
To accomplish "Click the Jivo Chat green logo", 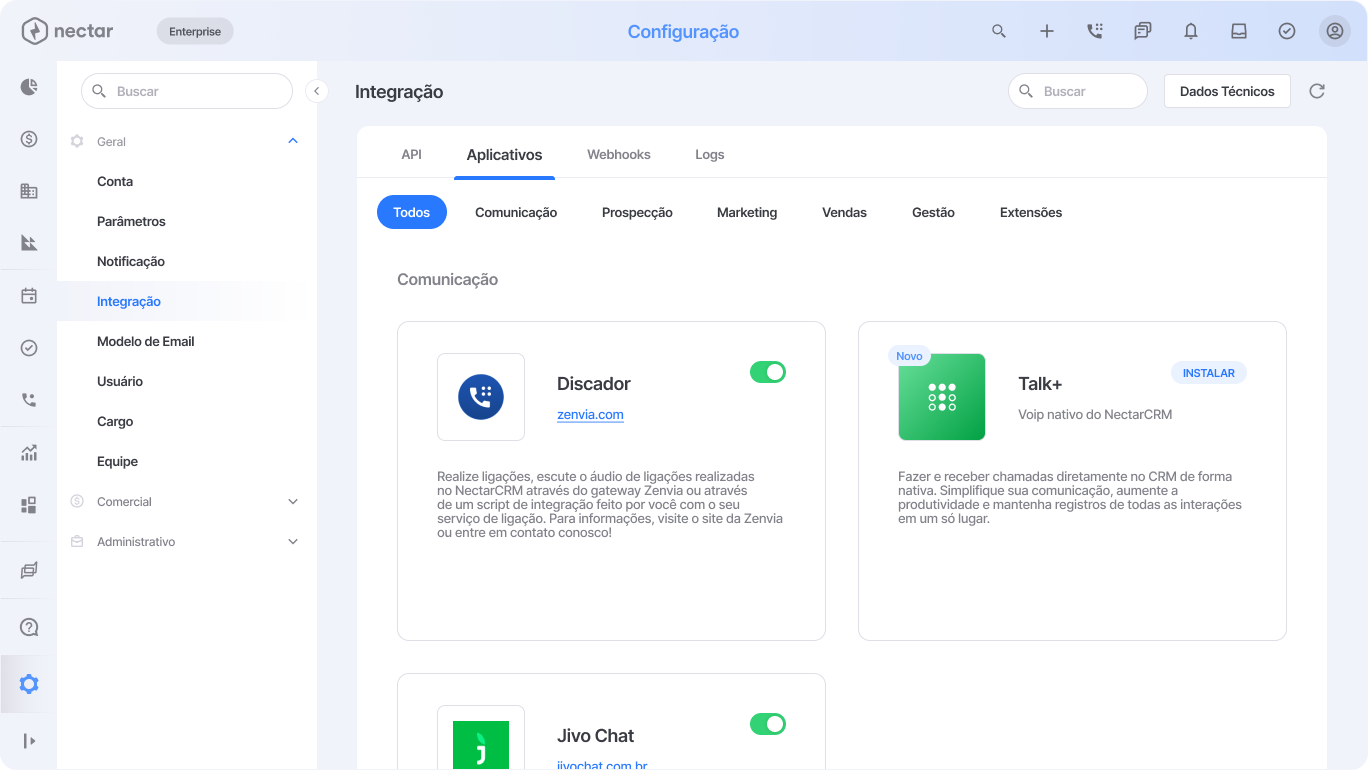I will (x=481, y=745).
